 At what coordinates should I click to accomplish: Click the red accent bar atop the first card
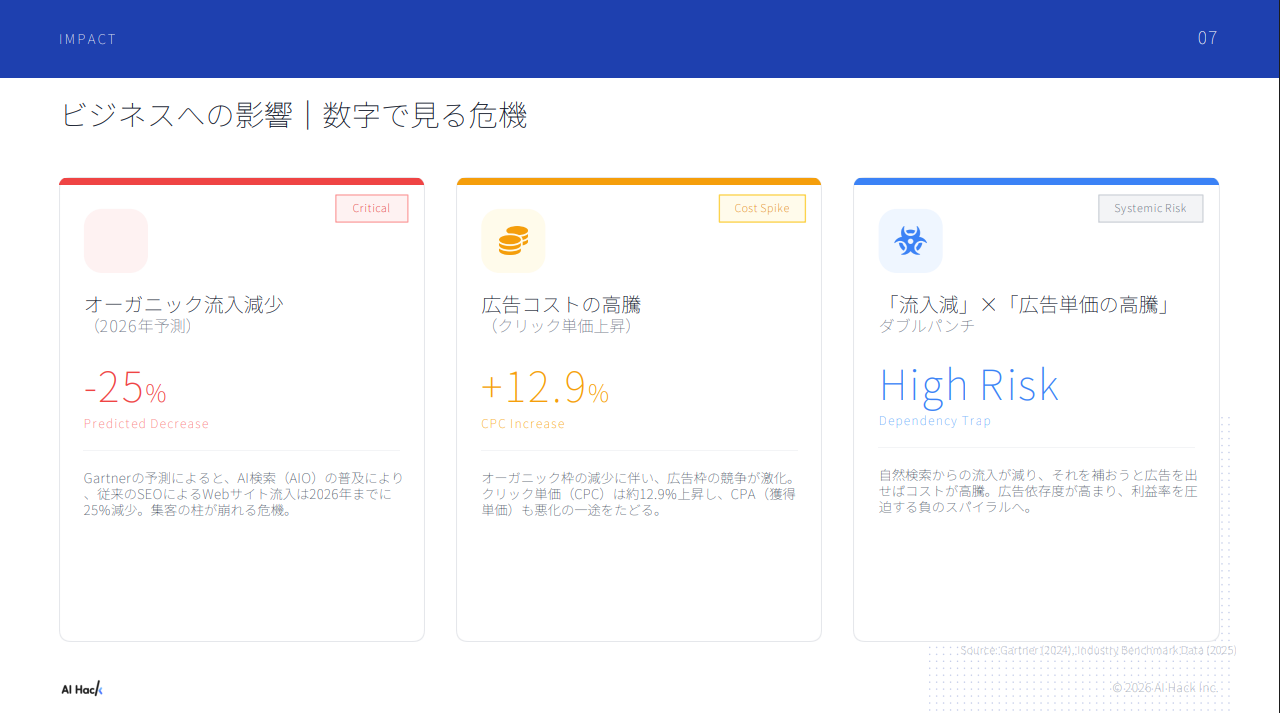241,181
